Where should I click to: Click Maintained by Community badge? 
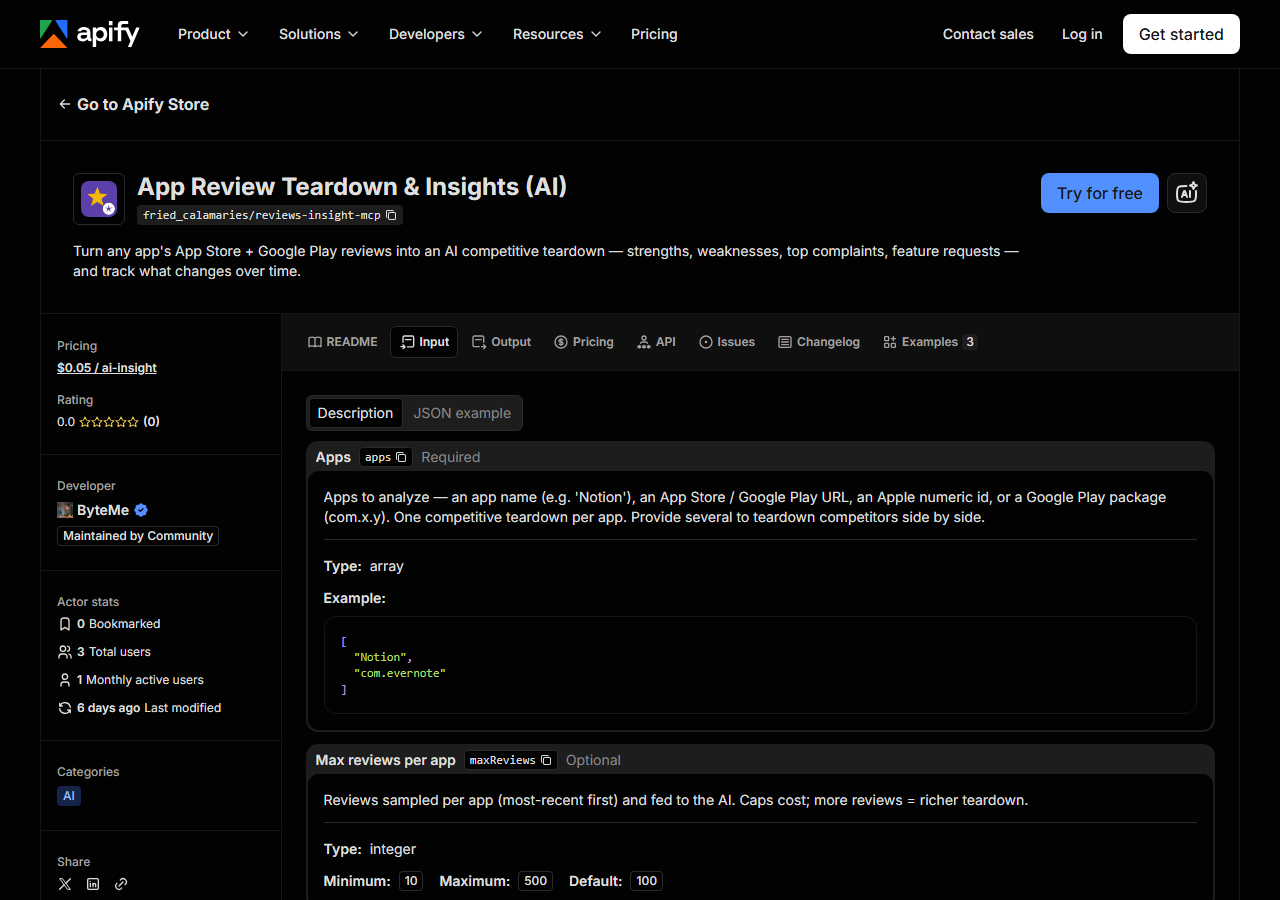tap(138, 536)
